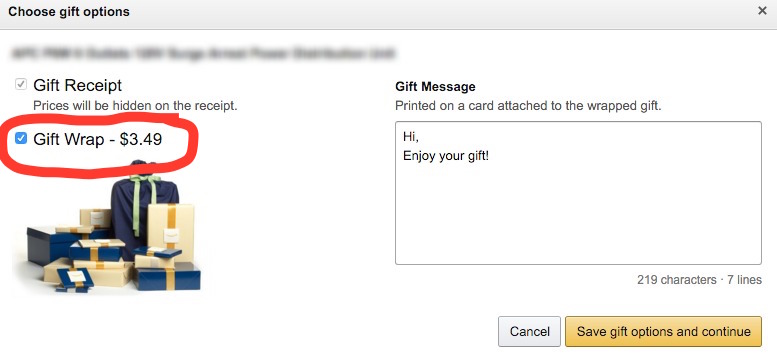Click Save gift options and continue
Screen dimensions: 777x361
click(x=663, y=331)
